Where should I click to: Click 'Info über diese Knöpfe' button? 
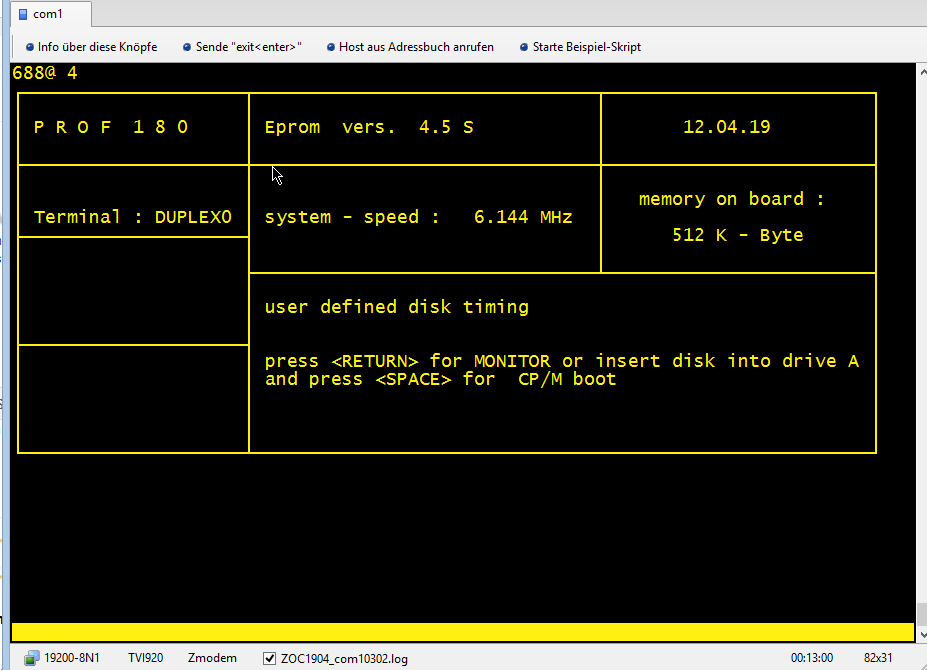(x=97, y=47)
